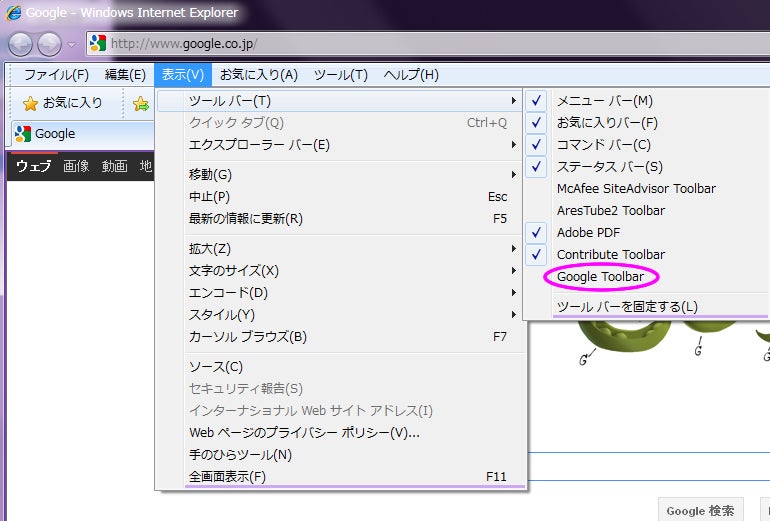Choose 中止(P) from the View menu
The image size is (770, 521).
pos(339,196)
